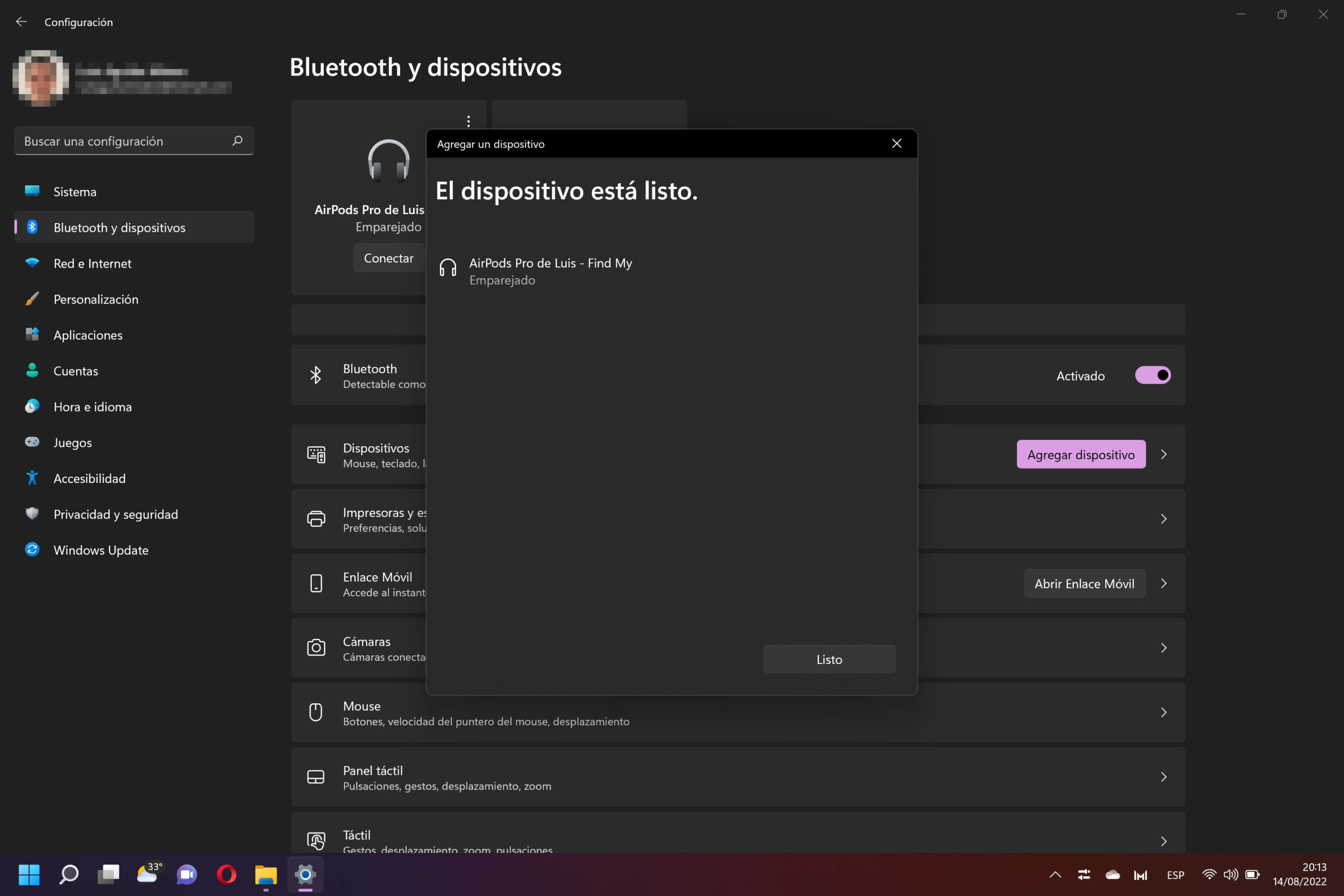Expand the Enlace Móvil row chevron

[x=1163, y=584]
